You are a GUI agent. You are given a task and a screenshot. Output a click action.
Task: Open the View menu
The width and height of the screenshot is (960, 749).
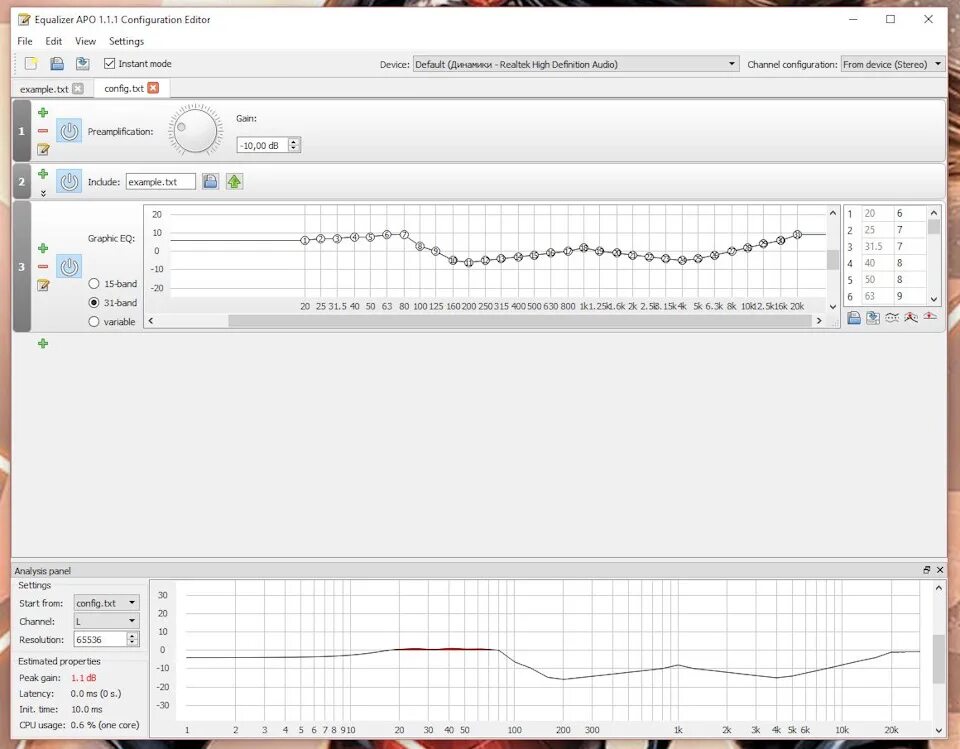pyautogui.click(x=85, y=41)
